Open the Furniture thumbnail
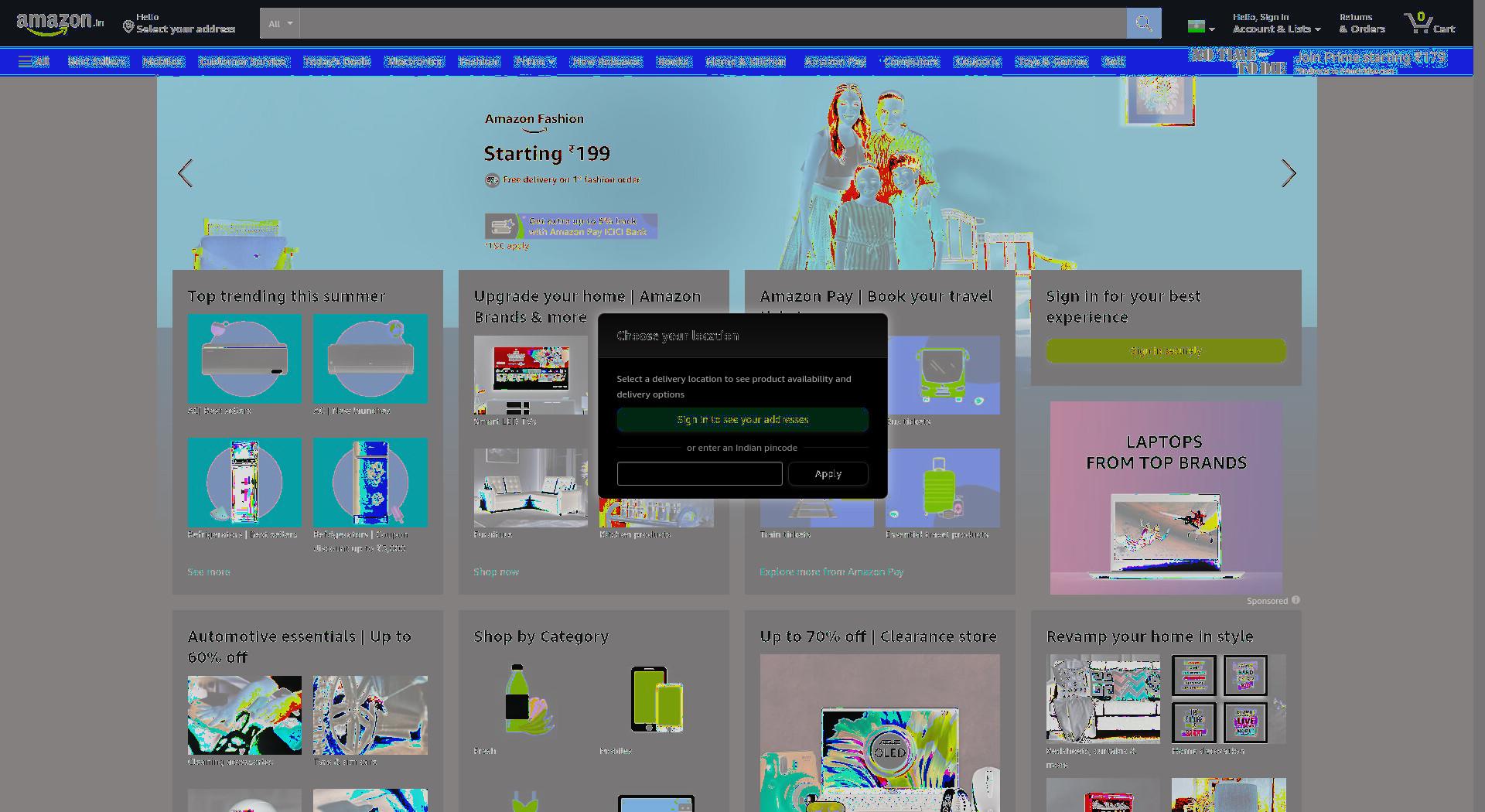 click(531, 488)
